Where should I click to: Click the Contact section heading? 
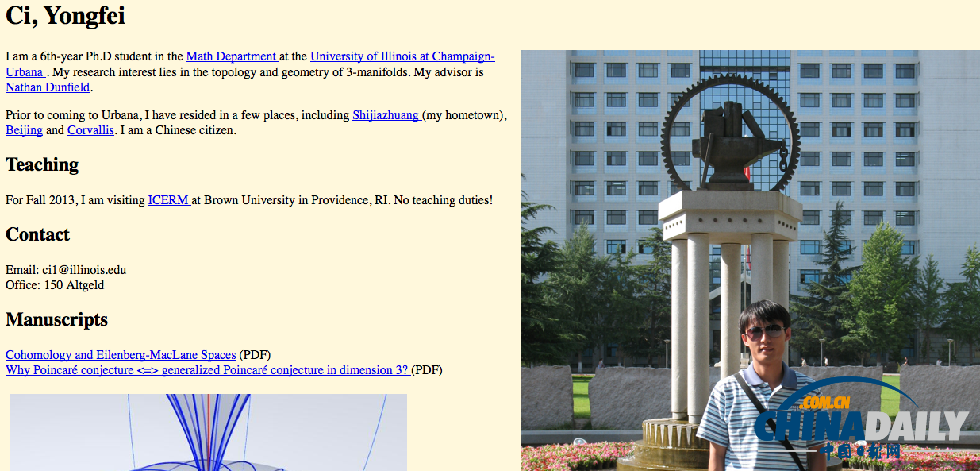pos(38,235)
